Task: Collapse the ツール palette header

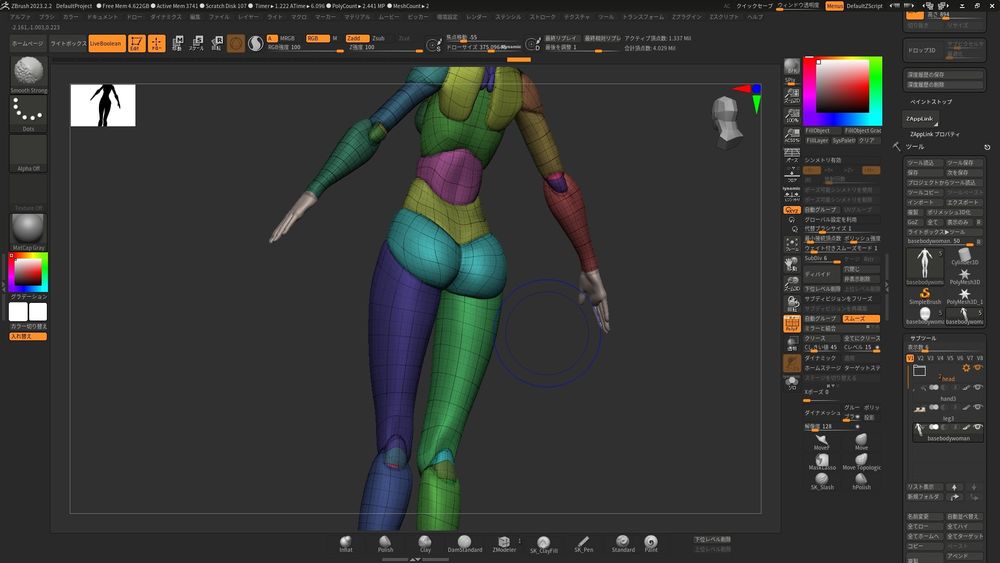Action: pyautogui.click(x=915, y=147)
